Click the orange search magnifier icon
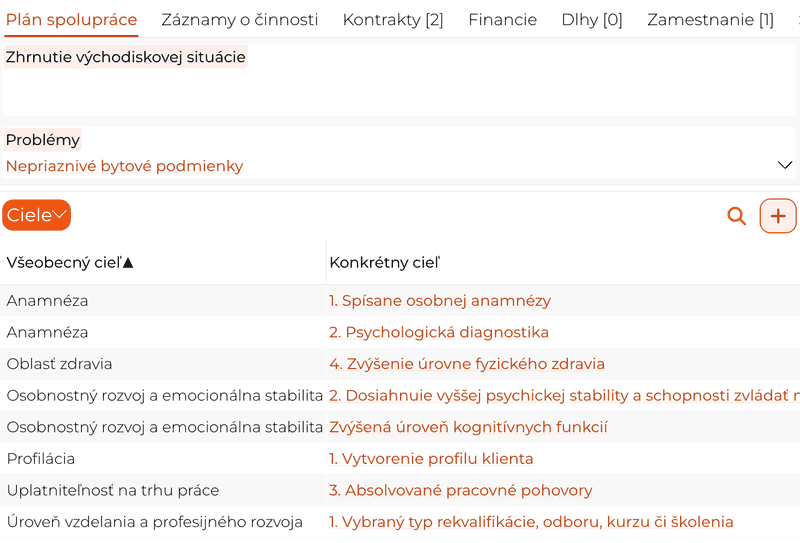 coord(736,216)
